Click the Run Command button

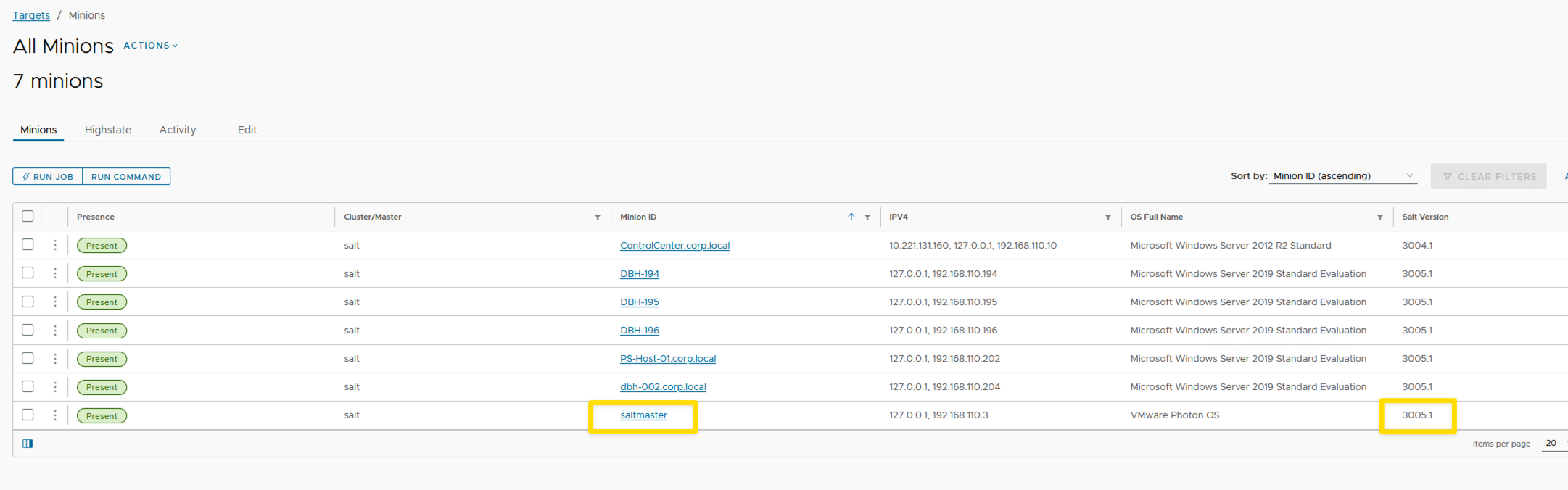tap(126, 177)
